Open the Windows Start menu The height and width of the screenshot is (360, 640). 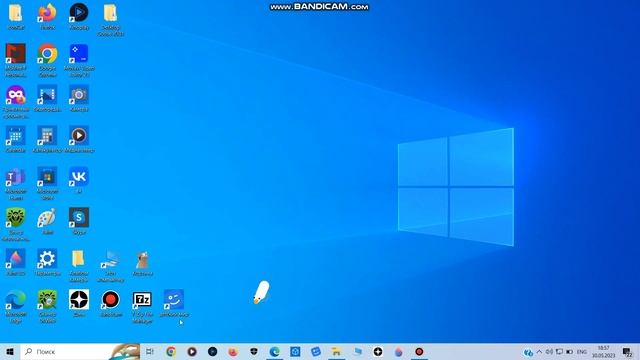tap(10, 351)
